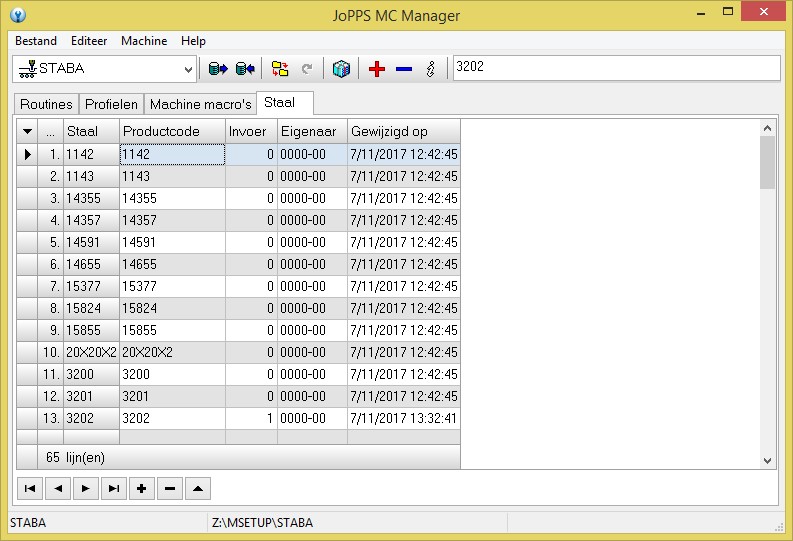Select the Staal tab
This screenshot has height=541, width=793.
(285, 103)
